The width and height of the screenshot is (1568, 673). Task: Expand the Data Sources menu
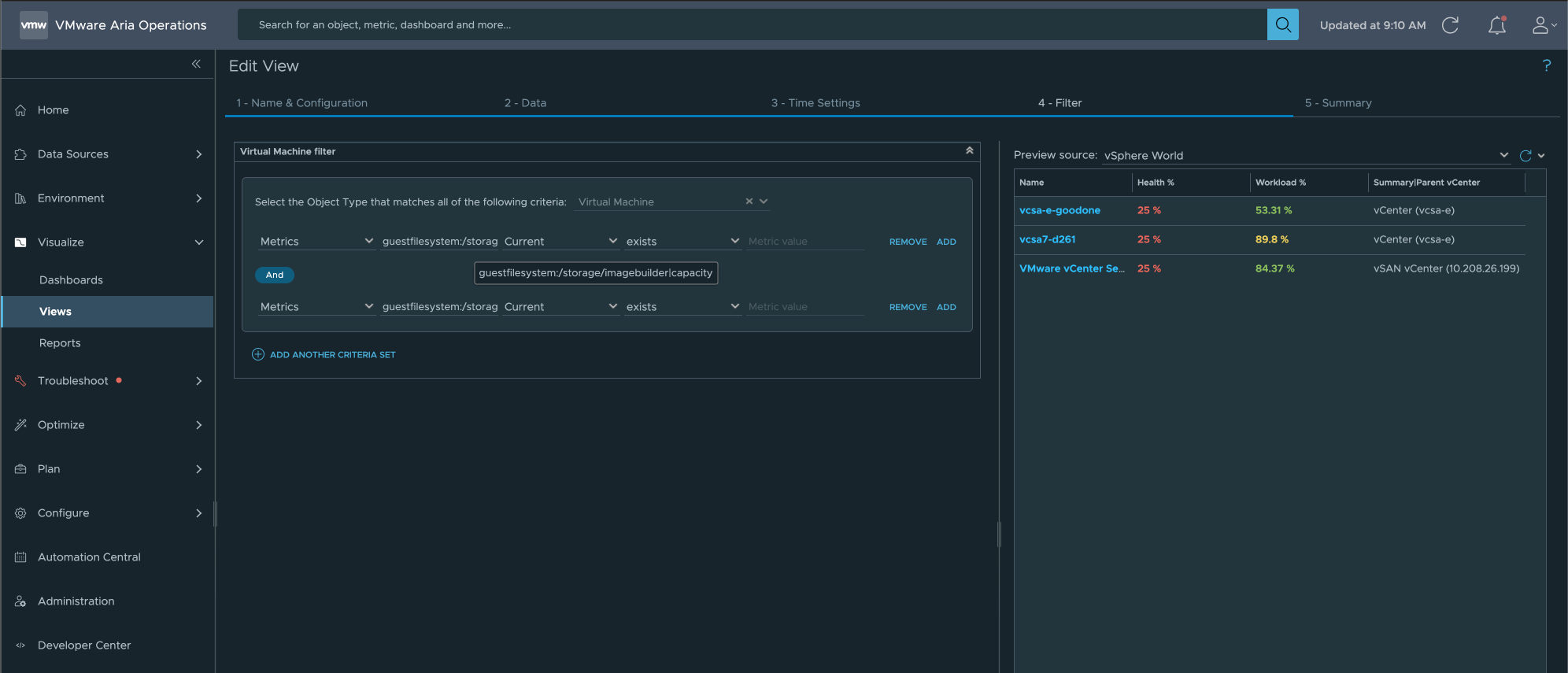click(x=107, y=154)
